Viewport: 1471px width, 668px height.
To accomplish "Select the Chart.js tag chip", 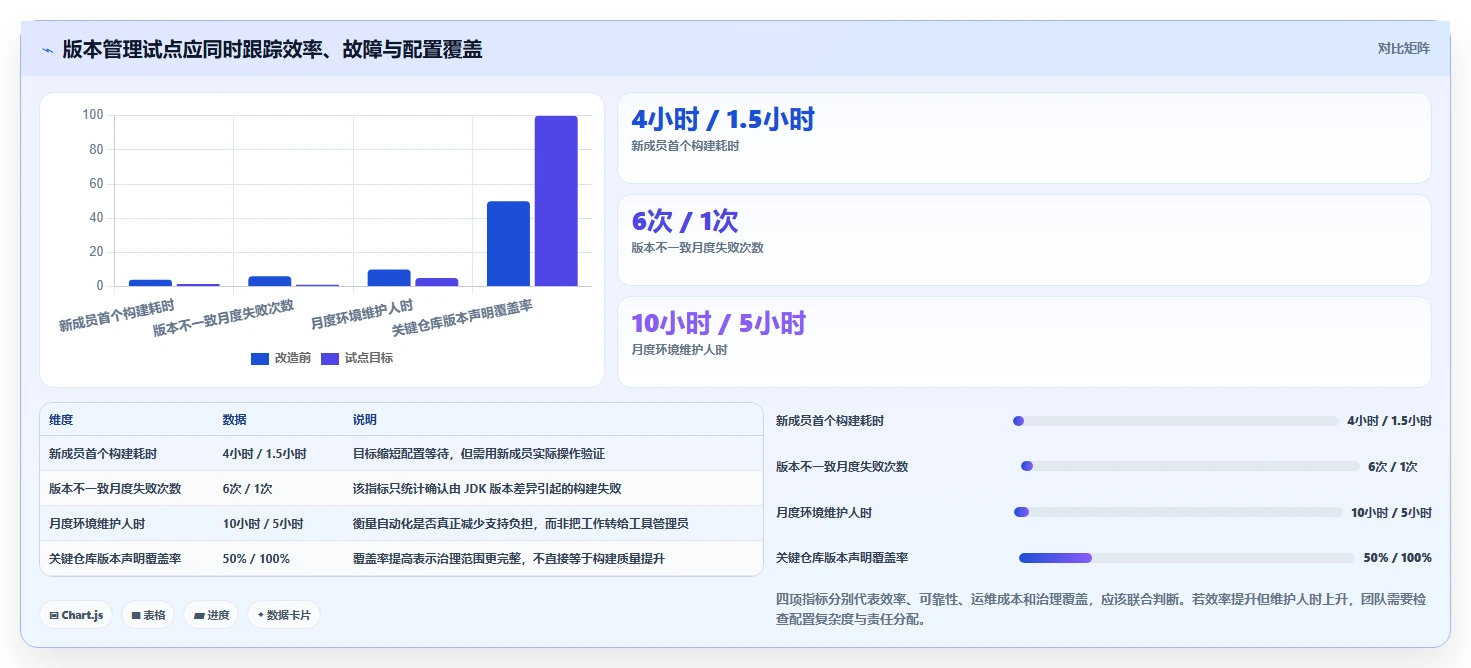I will point(76,615).
